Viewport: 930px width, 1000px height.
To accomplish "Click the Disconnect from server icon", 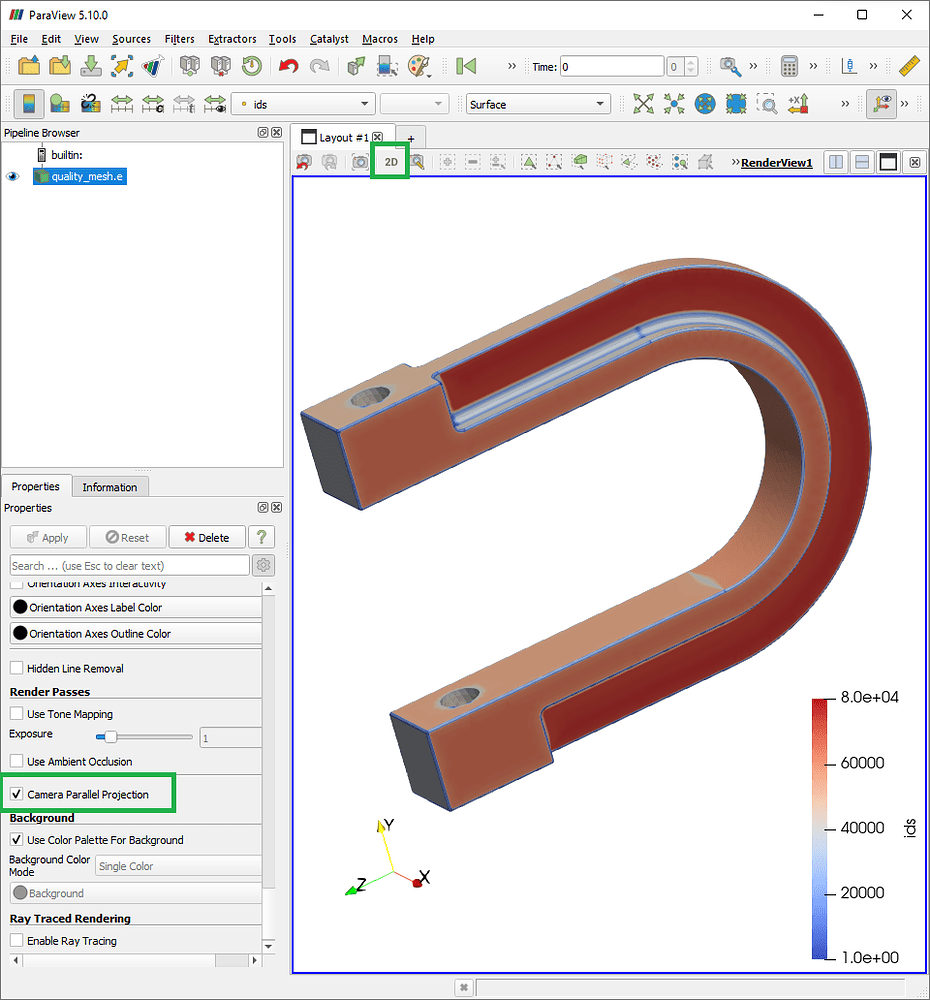I will [221, 66].
